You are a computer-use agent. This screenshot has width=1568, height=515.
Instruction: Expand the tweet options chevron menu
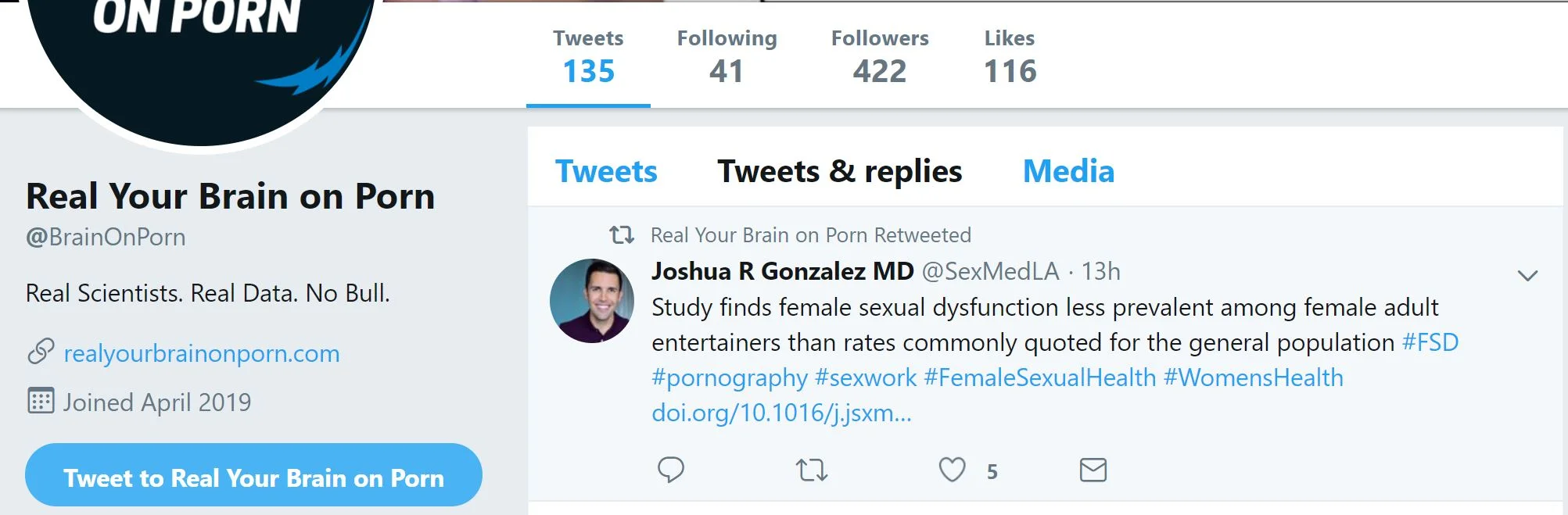(1527, 275)
